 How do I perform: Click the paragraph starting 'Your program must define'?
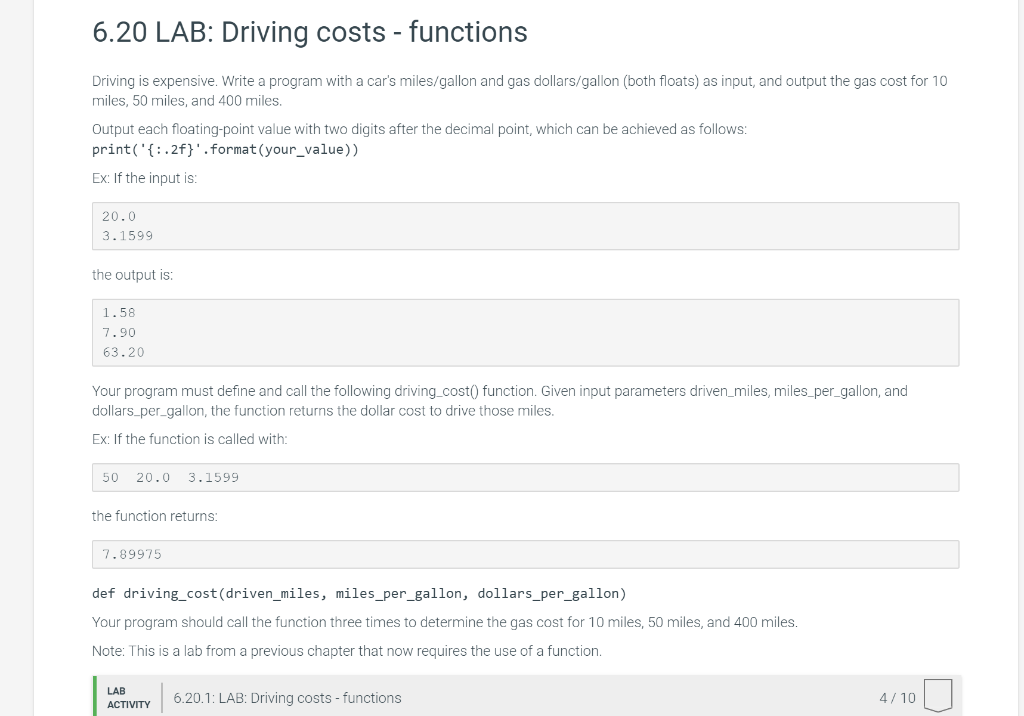(500, 401)
